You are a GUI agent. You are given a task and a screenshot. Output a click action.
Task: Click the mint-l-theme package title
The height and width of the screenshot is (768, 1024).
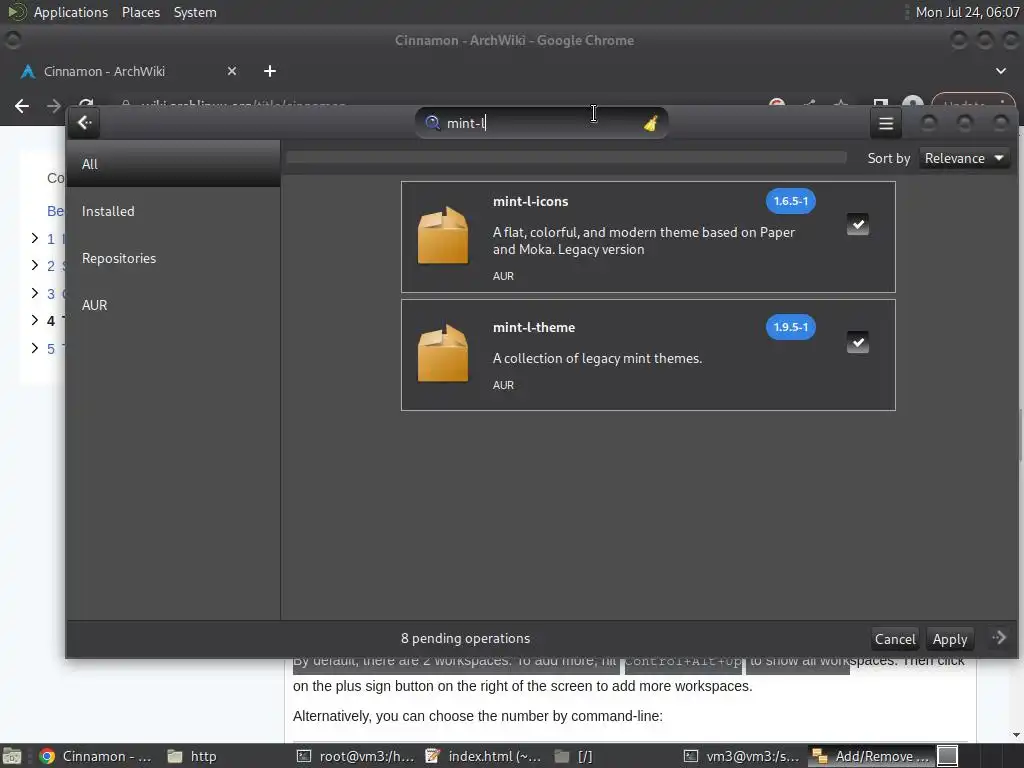pos(534,327)
